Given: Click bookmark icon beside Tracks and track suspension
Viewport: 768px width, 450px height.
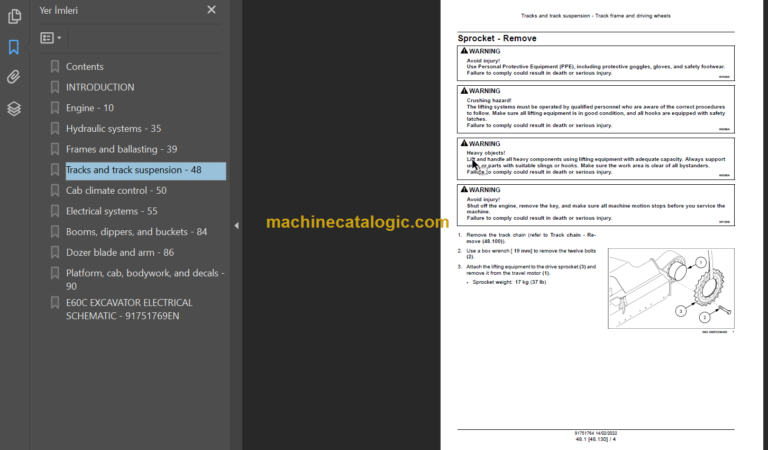Looking at the screenshot, I should (x=55, y=170).
